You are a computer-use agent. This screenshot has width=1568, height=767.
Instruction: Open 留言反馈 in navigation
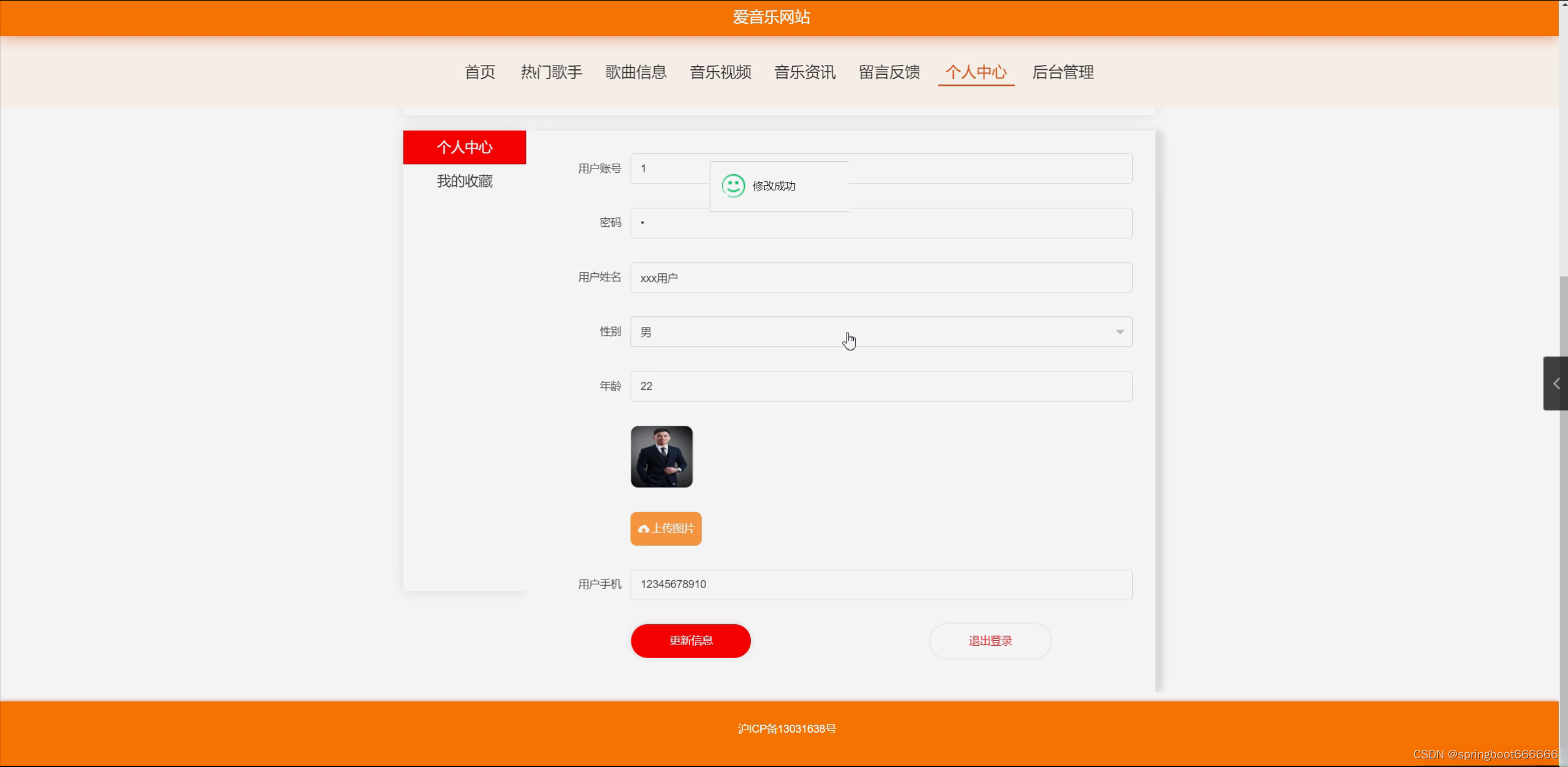[889, 72]
